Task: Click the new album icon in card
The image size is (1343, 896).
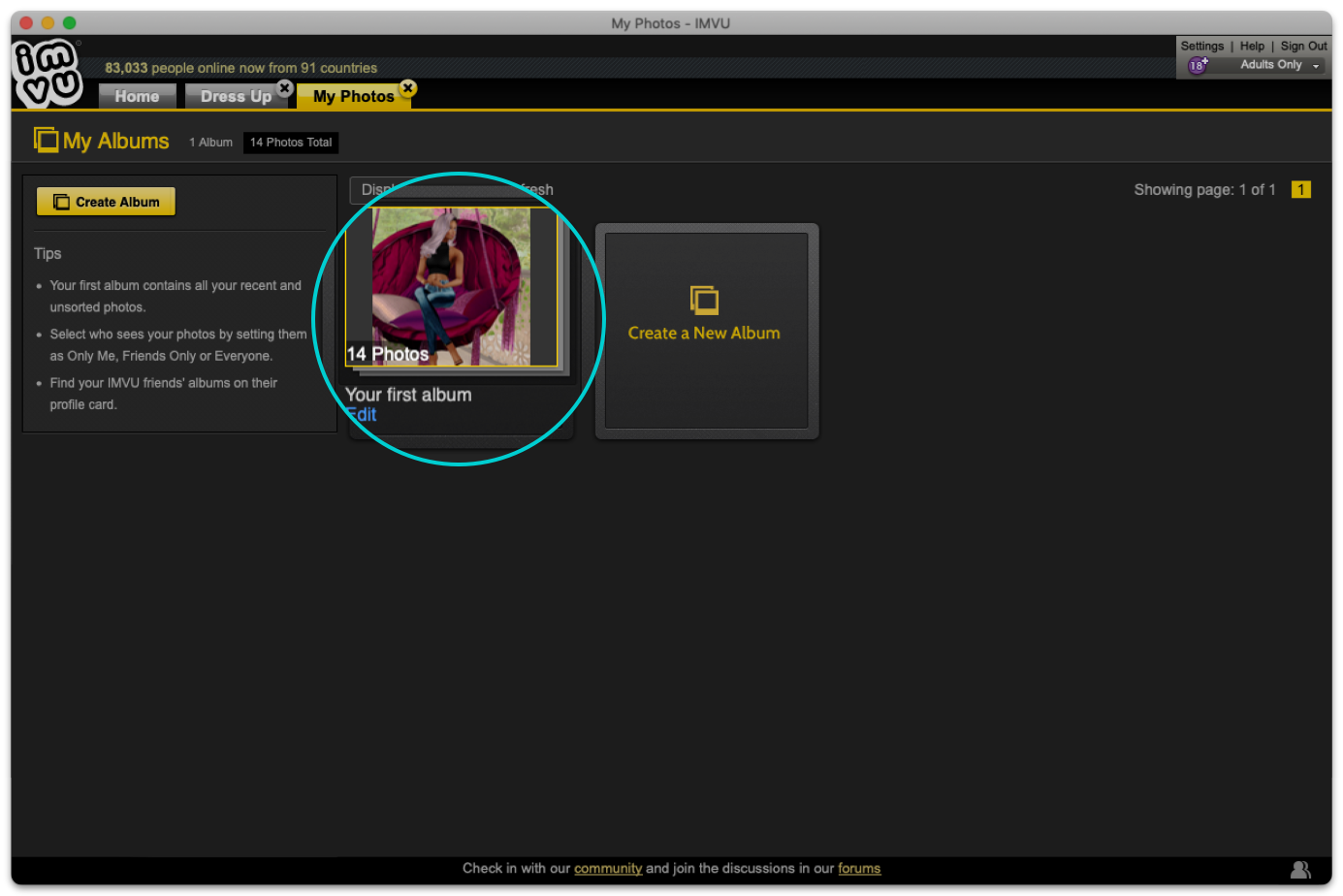Action: [x=704, y=300]
